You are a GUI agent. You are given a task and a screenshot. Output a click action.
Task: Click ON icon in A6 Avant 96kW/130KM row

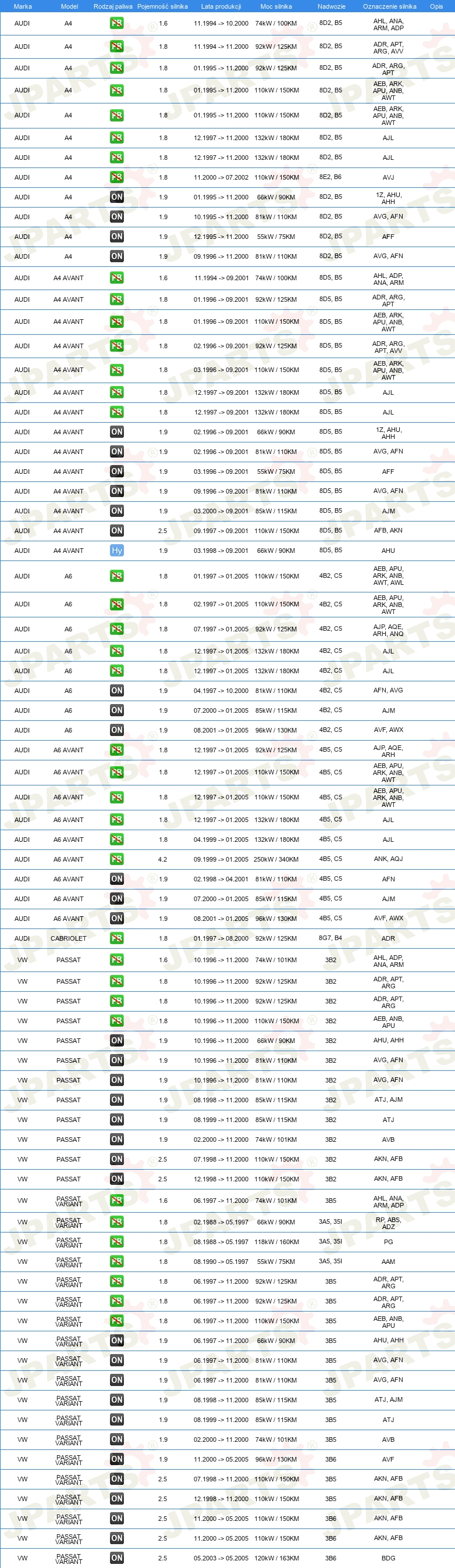click(x=117, y=919)
